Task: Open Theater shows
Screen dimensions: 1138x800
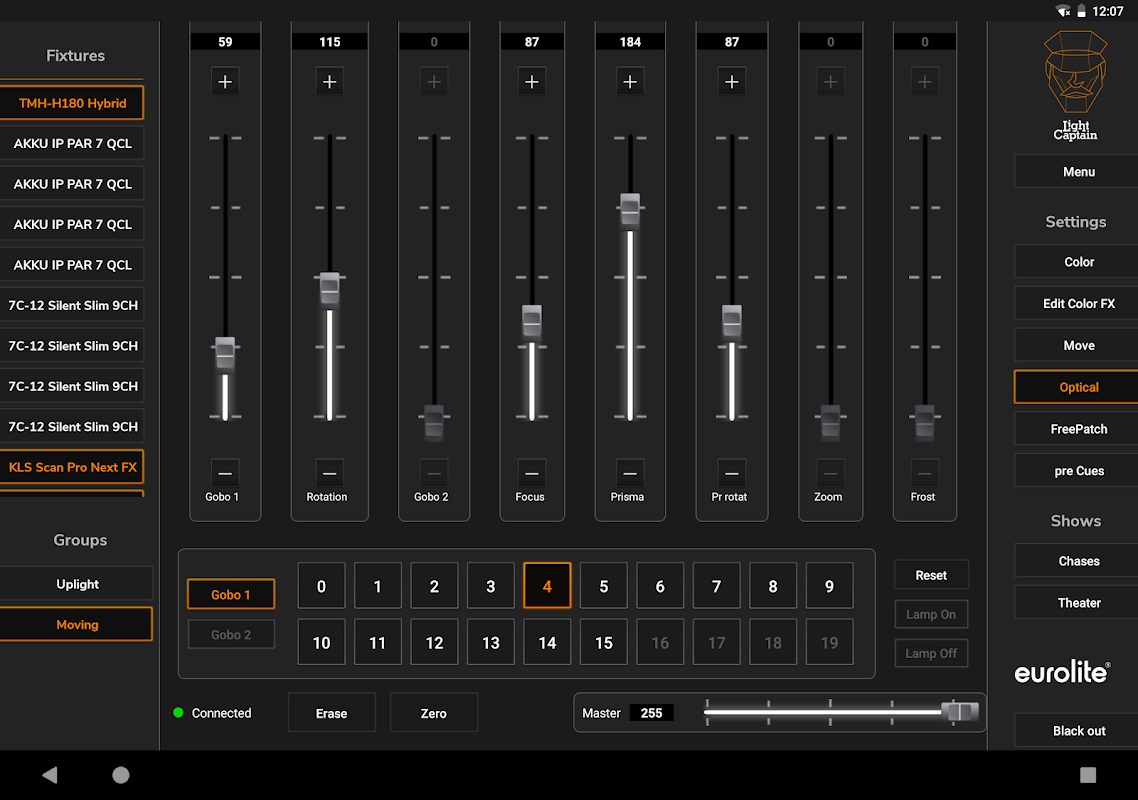Action: click(x=1076, y=603)
